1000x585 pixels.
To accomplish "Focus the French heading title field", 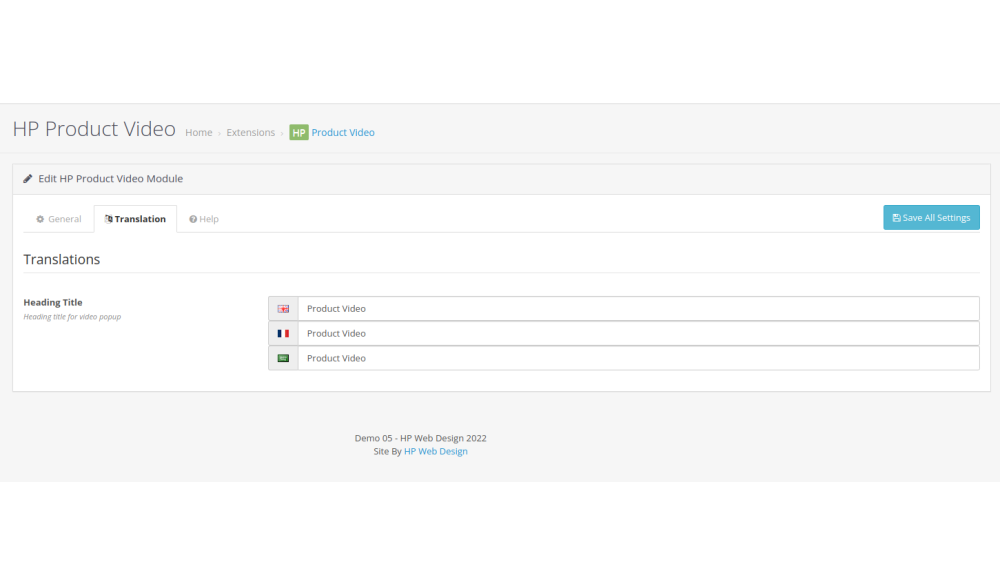I will [x=638, y=334].
